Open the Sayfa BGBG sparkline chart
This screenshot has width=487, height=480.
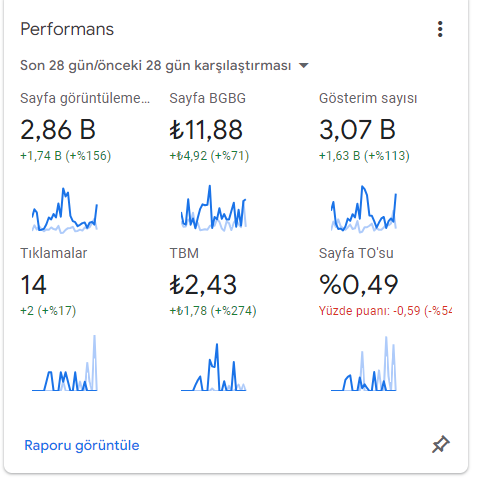click(214, 208)
